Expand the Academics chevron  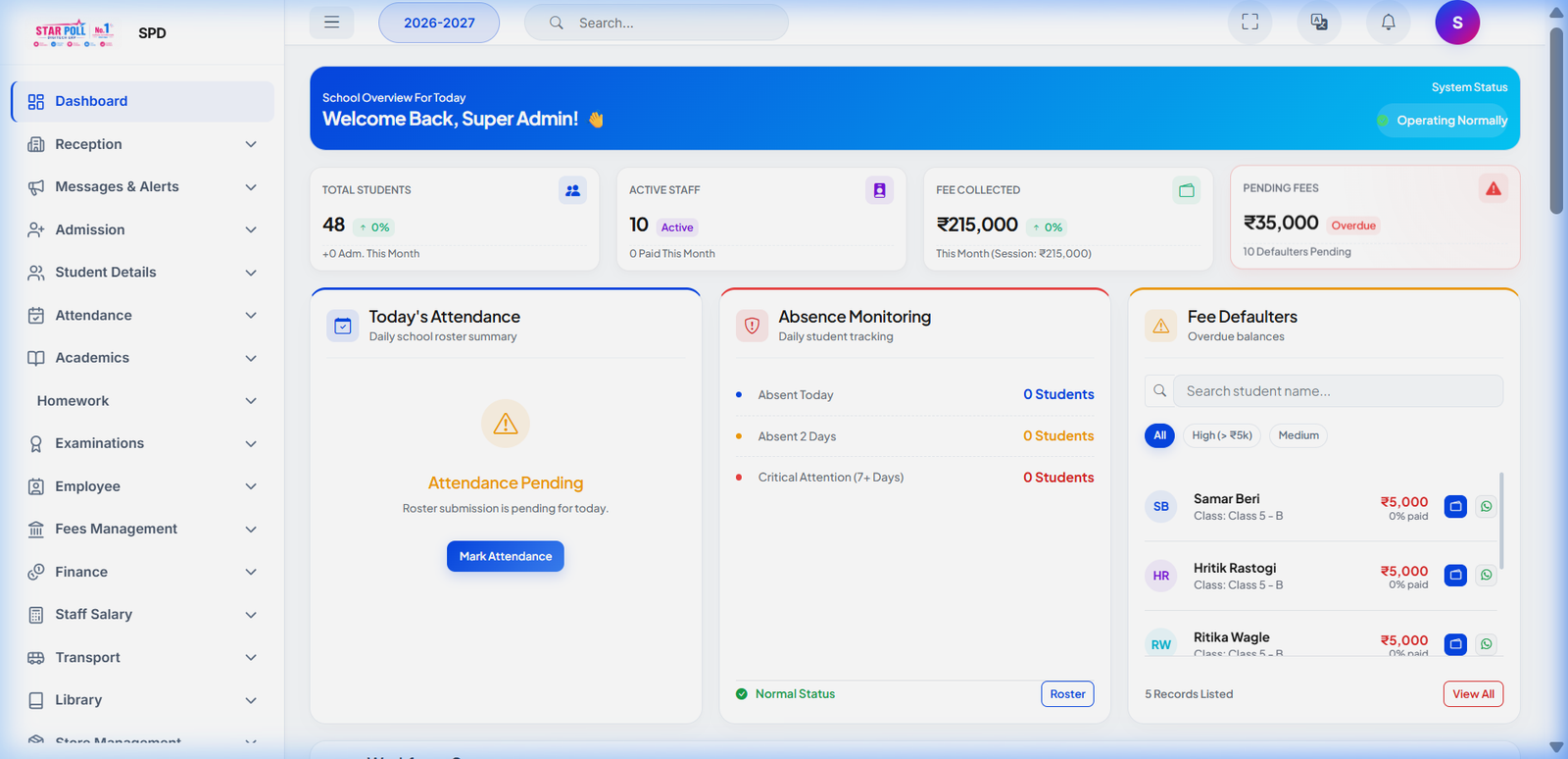[251, 358]
